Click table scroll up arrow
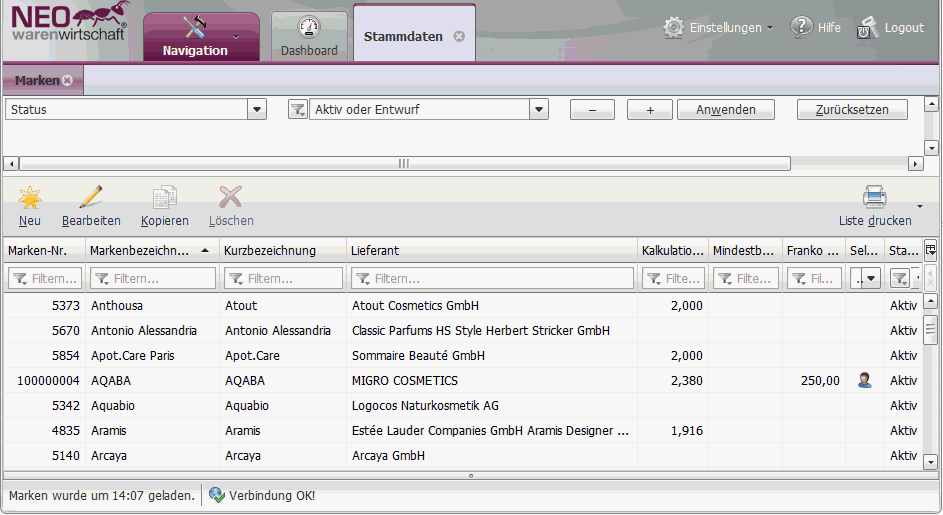The image size is (943, 515). [930, 301]
